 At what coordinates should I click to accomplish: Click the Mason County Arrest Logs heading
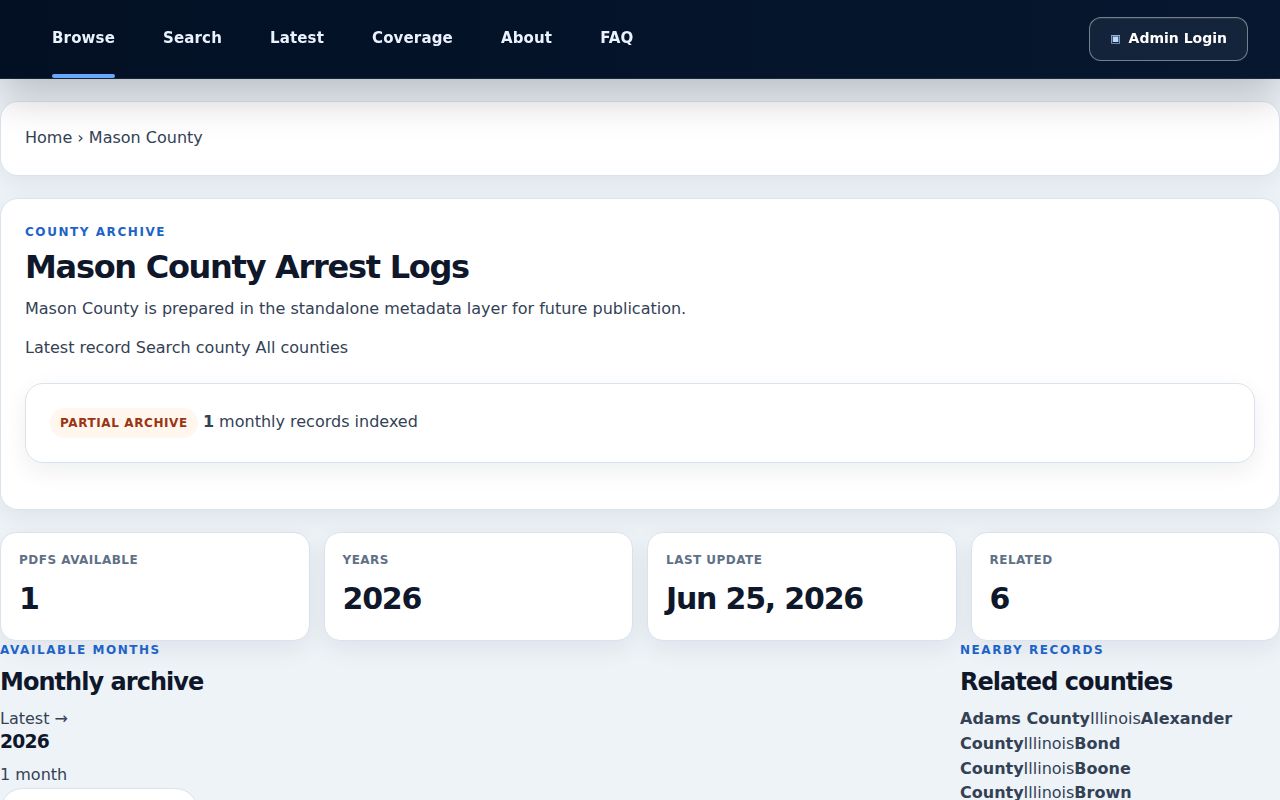click(247, 267)
